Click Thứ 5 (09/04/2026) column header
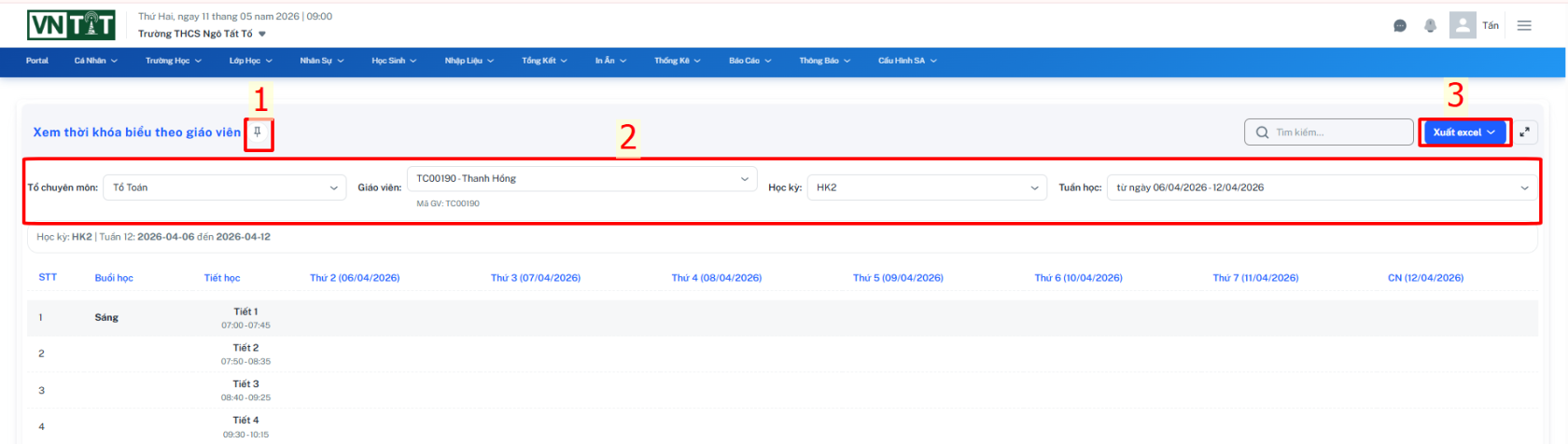Screen dimensions: 1568x444 pos(898,278)
